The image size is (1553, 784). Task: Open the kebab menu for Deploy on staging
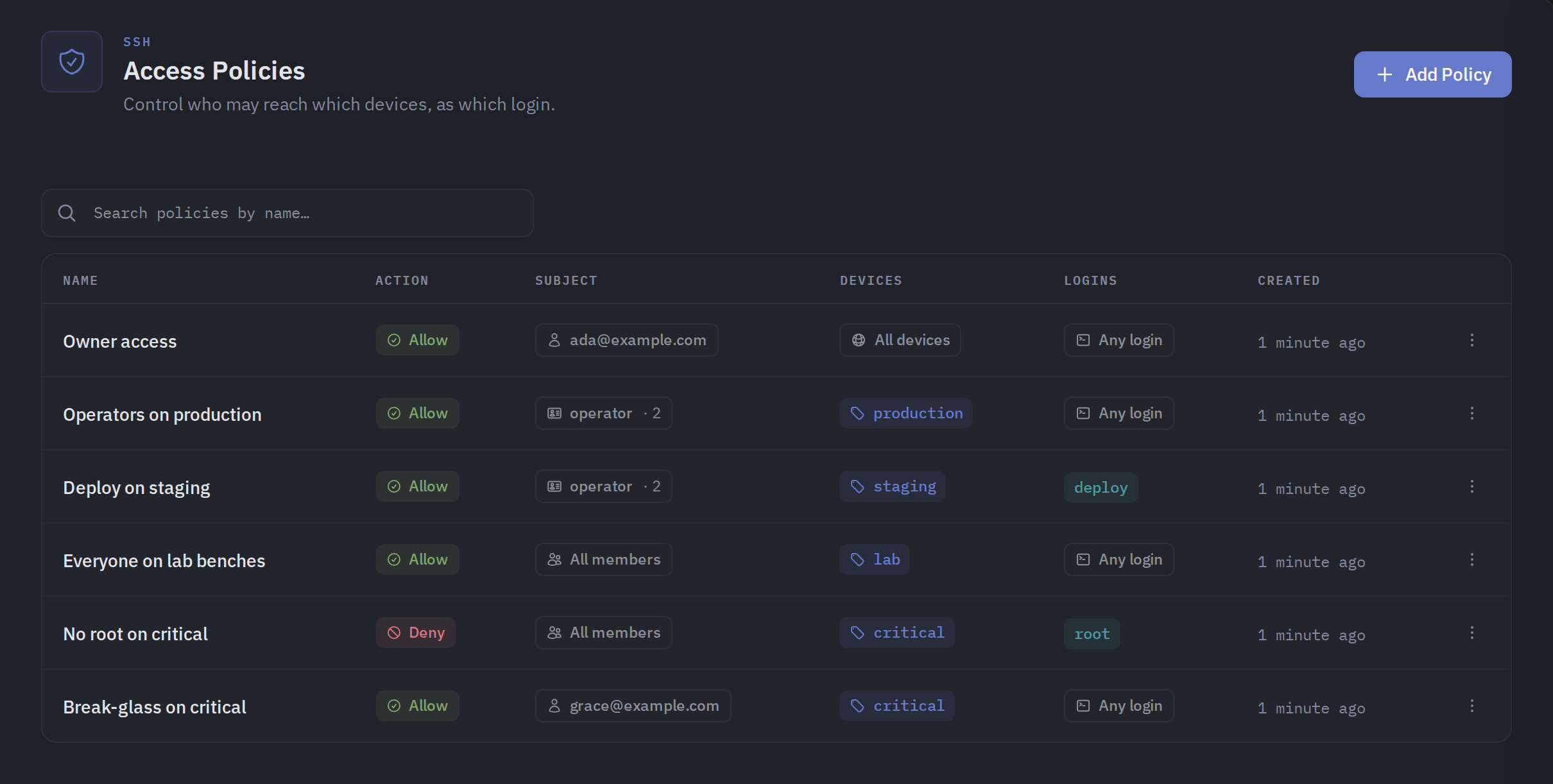click(1472, 486)
